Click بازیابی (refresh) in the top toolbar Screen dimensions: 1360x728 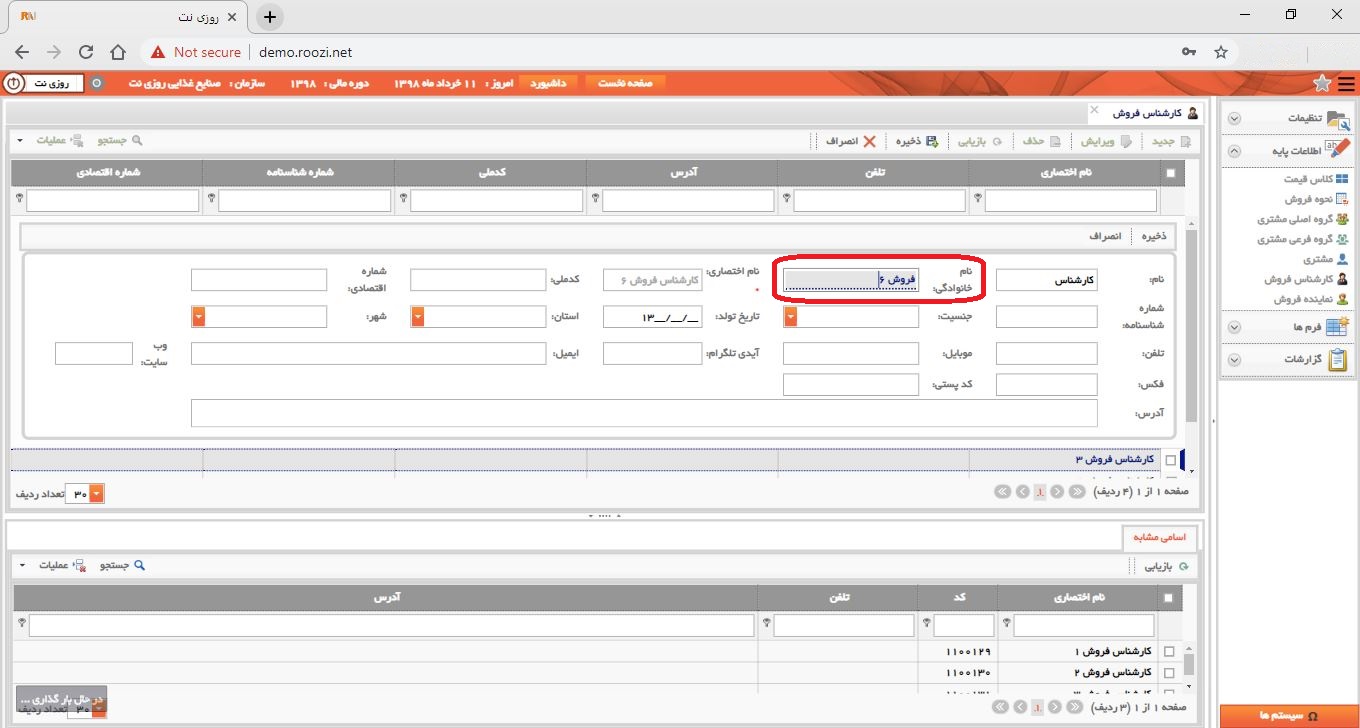click(x=981, y=142)
